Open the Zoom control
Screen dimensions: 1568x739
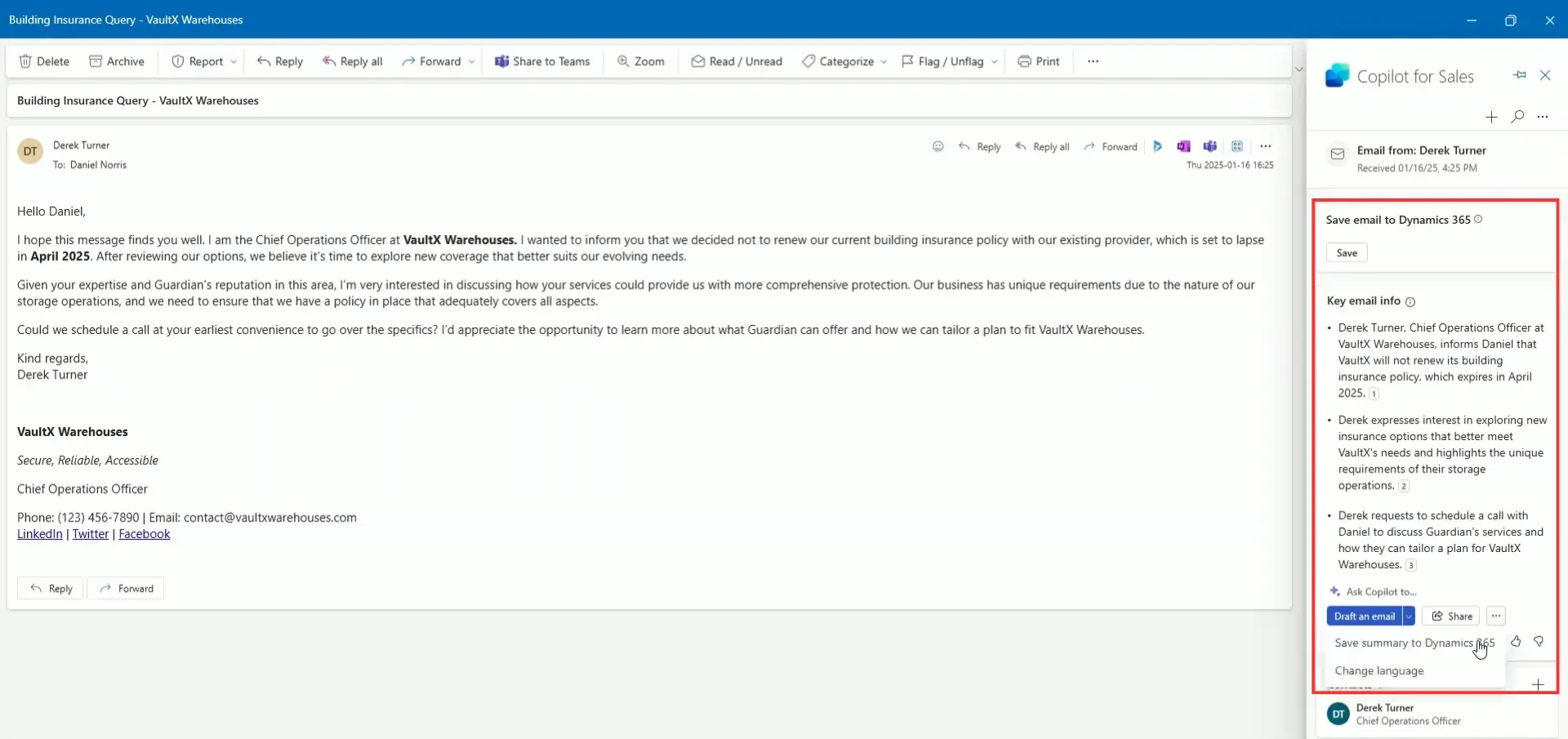click(641, 61)
